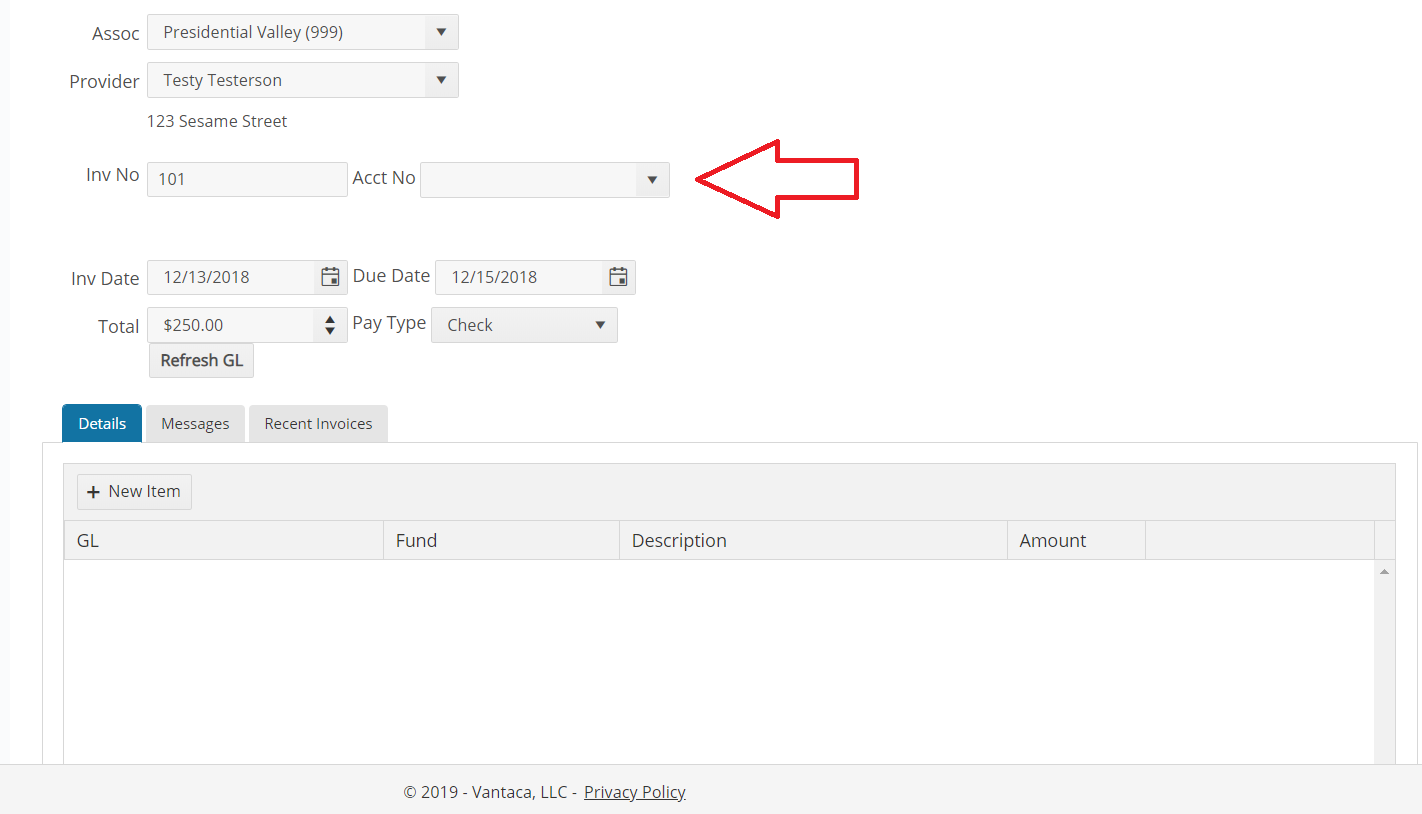Click the Pay Type dropdown arrow icon
1422x814 pixels.
click(x=600, y=325)
